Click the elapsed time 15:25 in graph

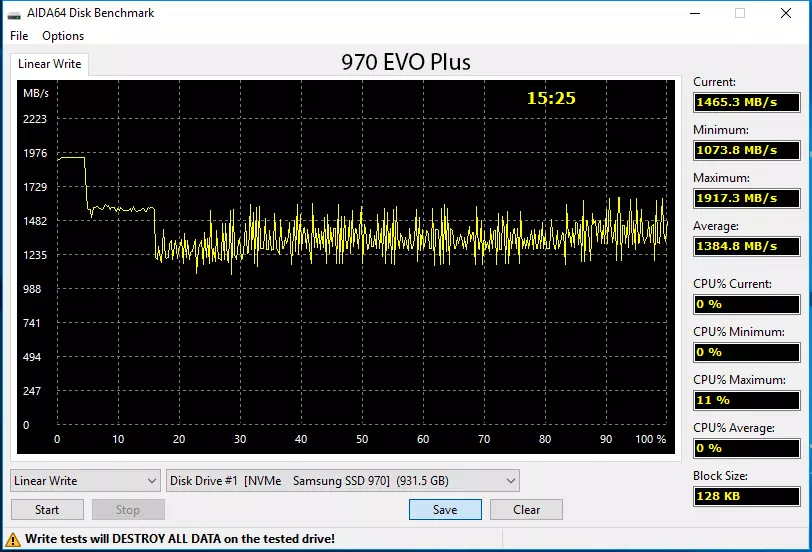pos(551,98)
